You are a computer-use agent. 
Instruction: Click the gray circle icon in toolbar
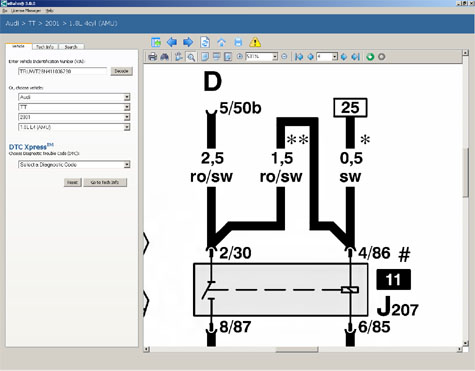tap(382, 57)
